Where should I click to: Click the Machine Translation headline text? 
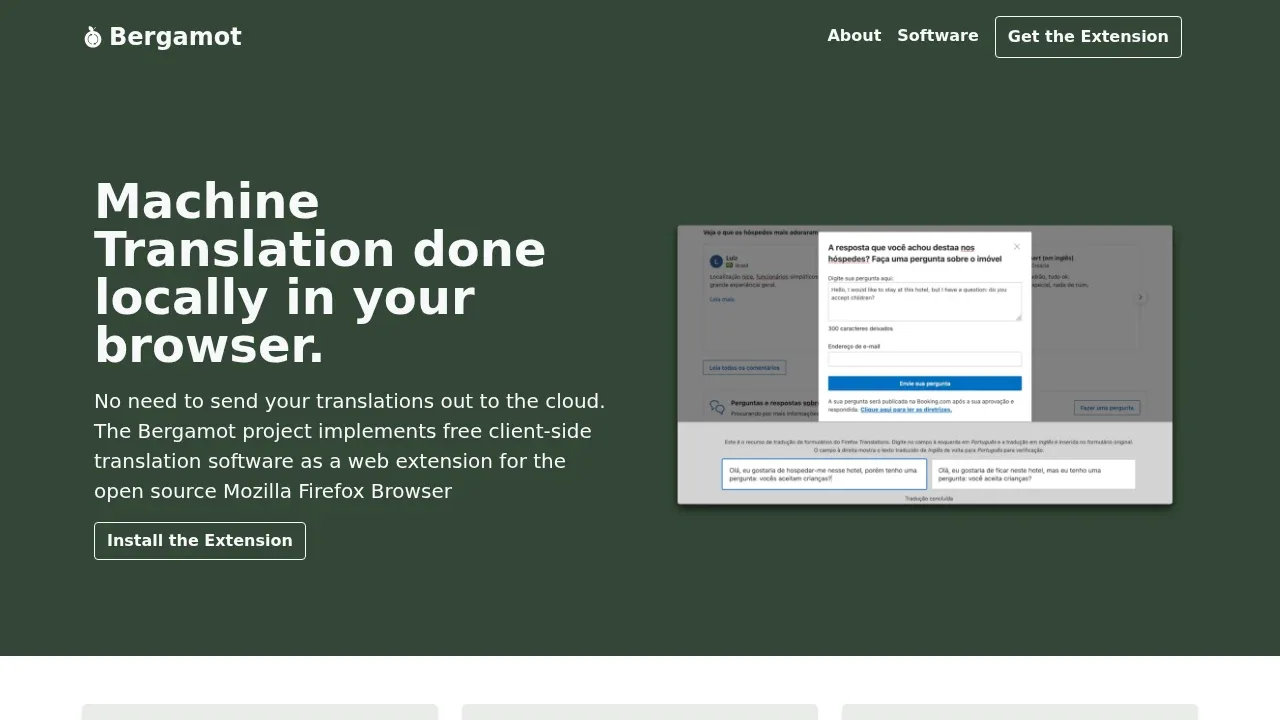[320, 273]
